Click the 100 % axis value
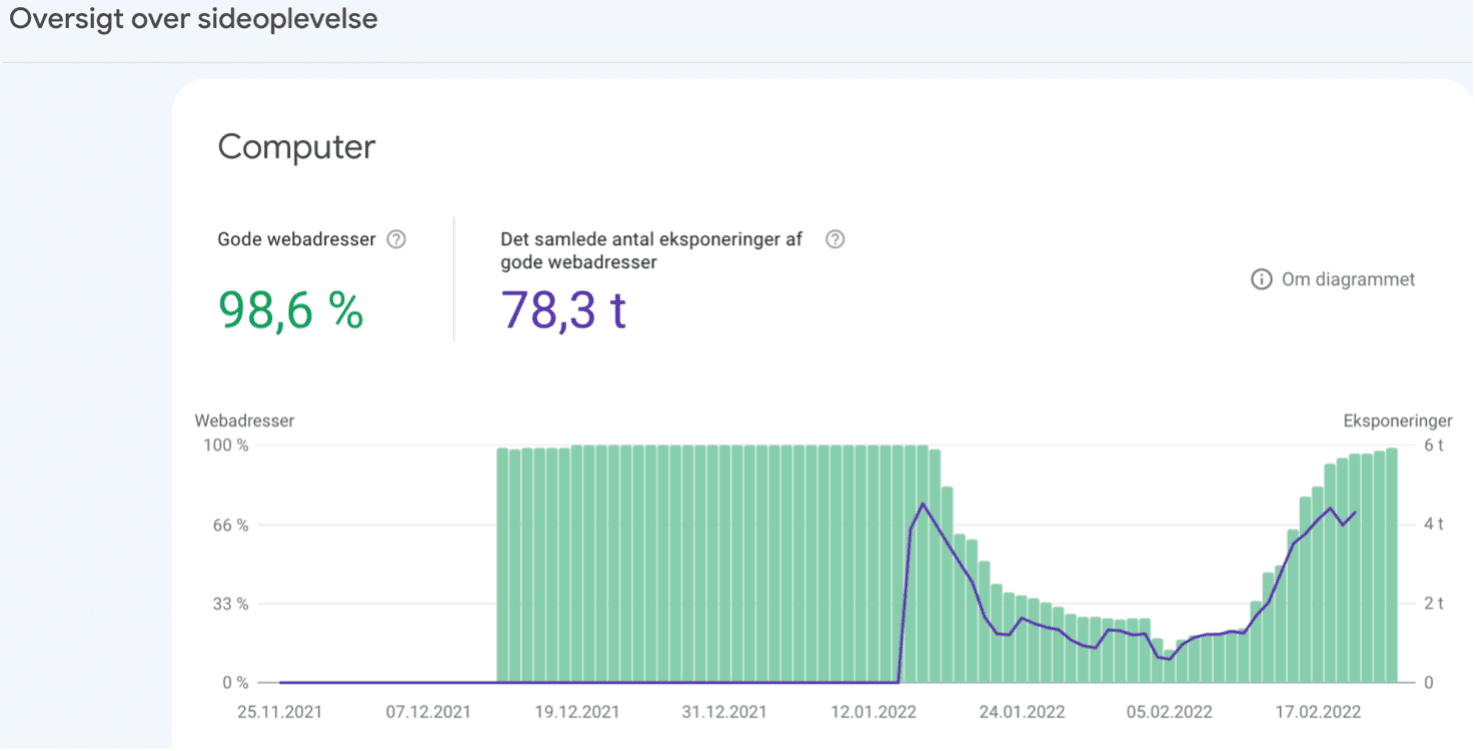This screenshot has width=1475, height=751. click(226, 445)
